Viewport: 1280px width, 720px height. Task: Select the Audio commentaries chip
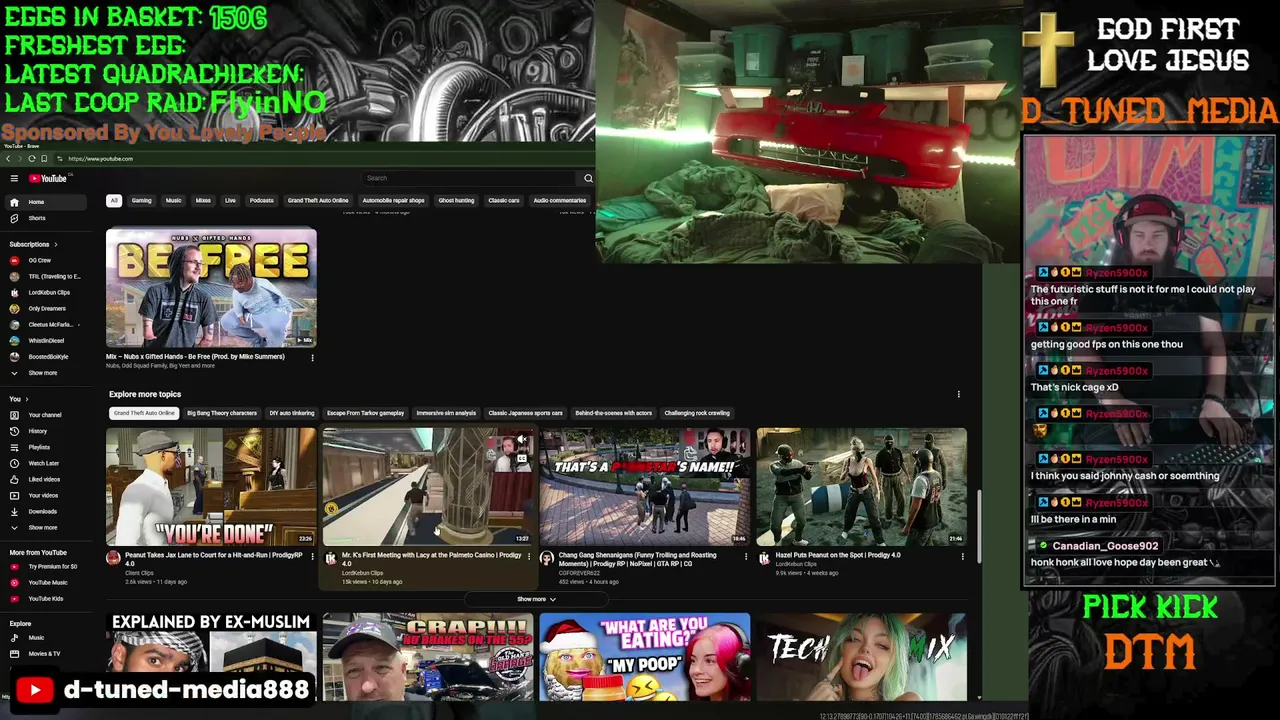(x=560, y=200)
